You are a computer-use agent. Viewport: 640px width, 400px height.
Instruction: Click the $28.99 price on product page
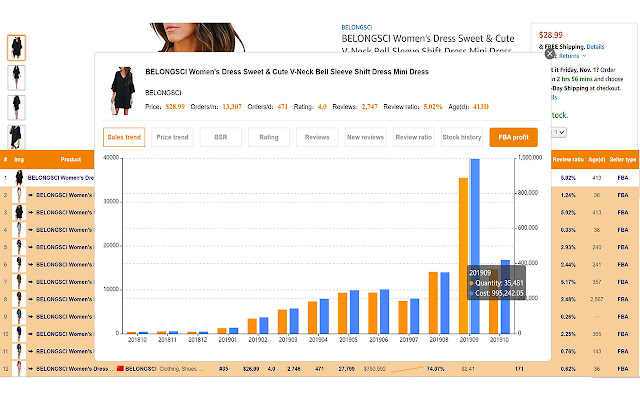tap(551, 35)
